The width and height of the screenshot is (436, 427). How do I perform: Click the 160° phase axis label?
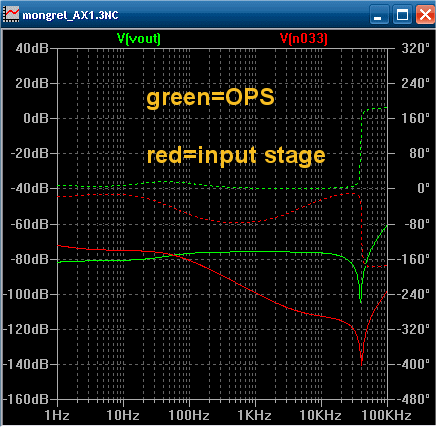[415, 118]
